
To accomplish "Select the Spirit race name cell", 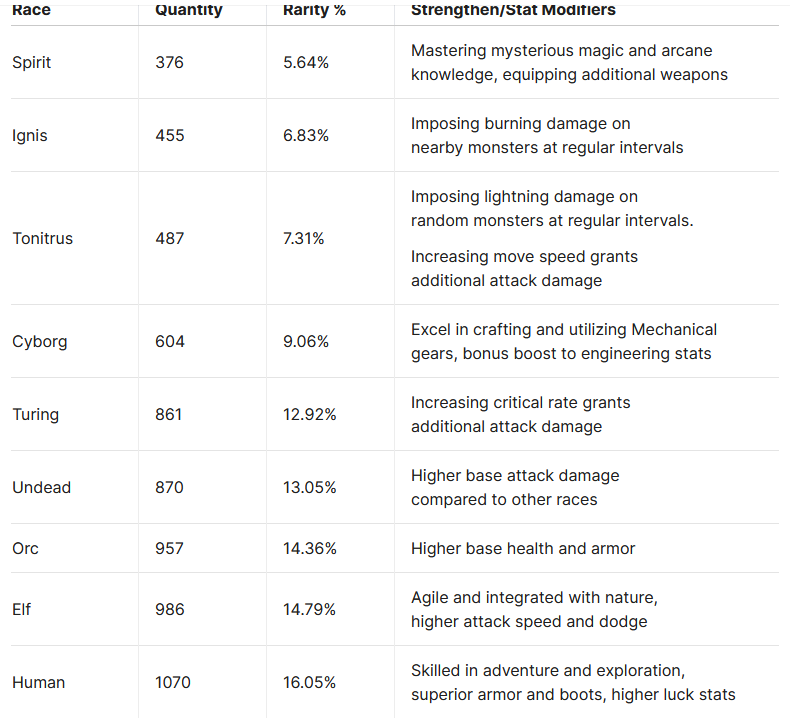I will (x=32, y=62).
